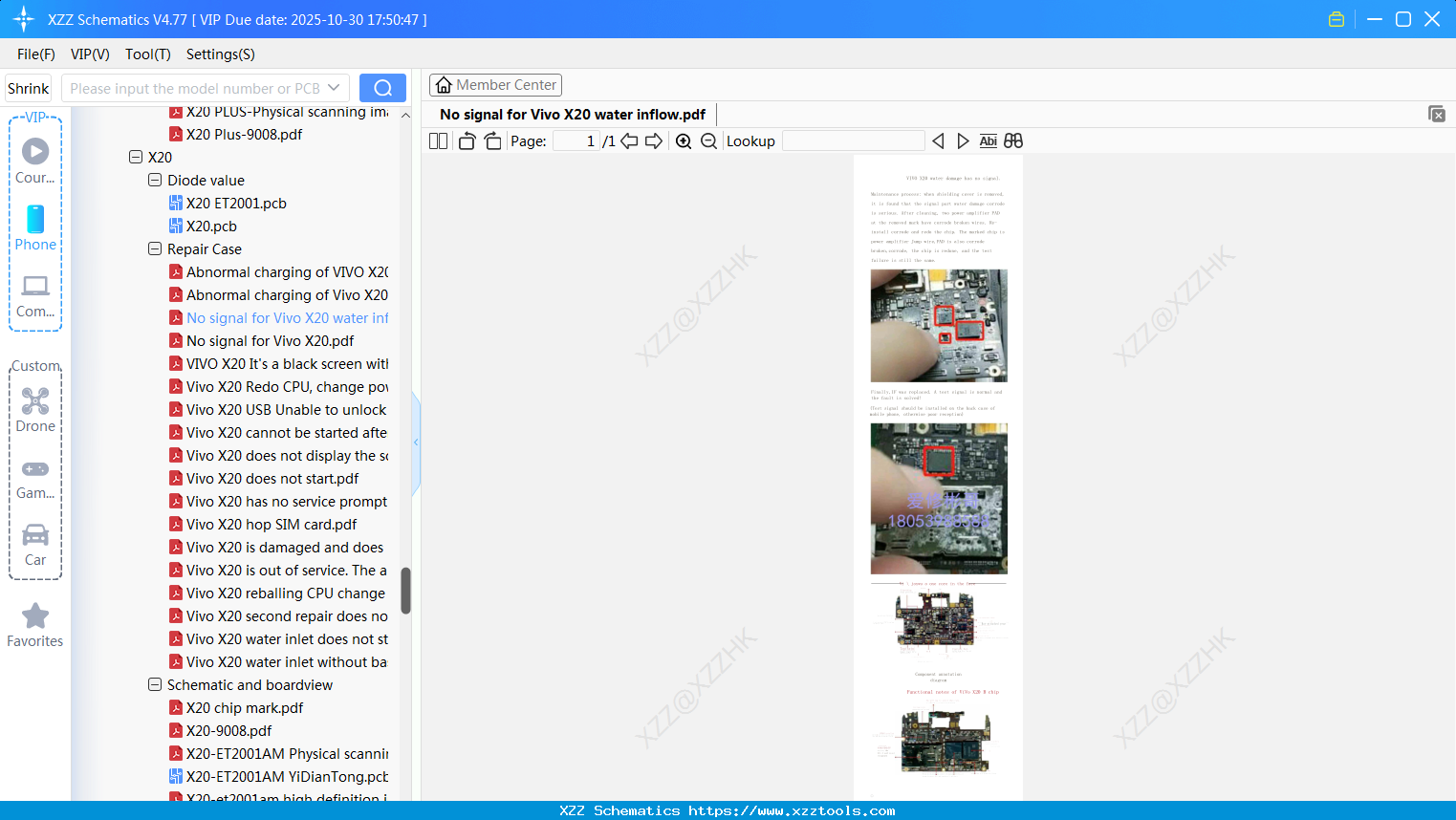Open the Tool(T) menu
The image size is (1456, 820).
[148, 54]
